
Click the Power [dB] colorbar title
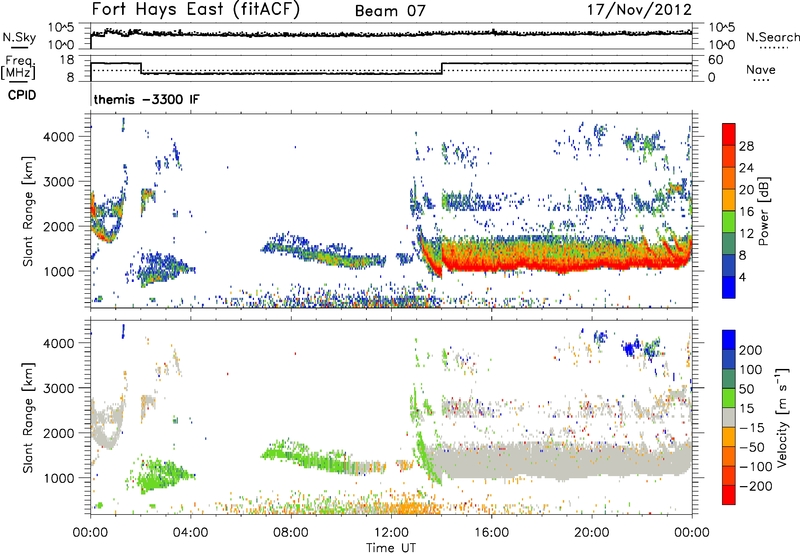pos(764,211)
